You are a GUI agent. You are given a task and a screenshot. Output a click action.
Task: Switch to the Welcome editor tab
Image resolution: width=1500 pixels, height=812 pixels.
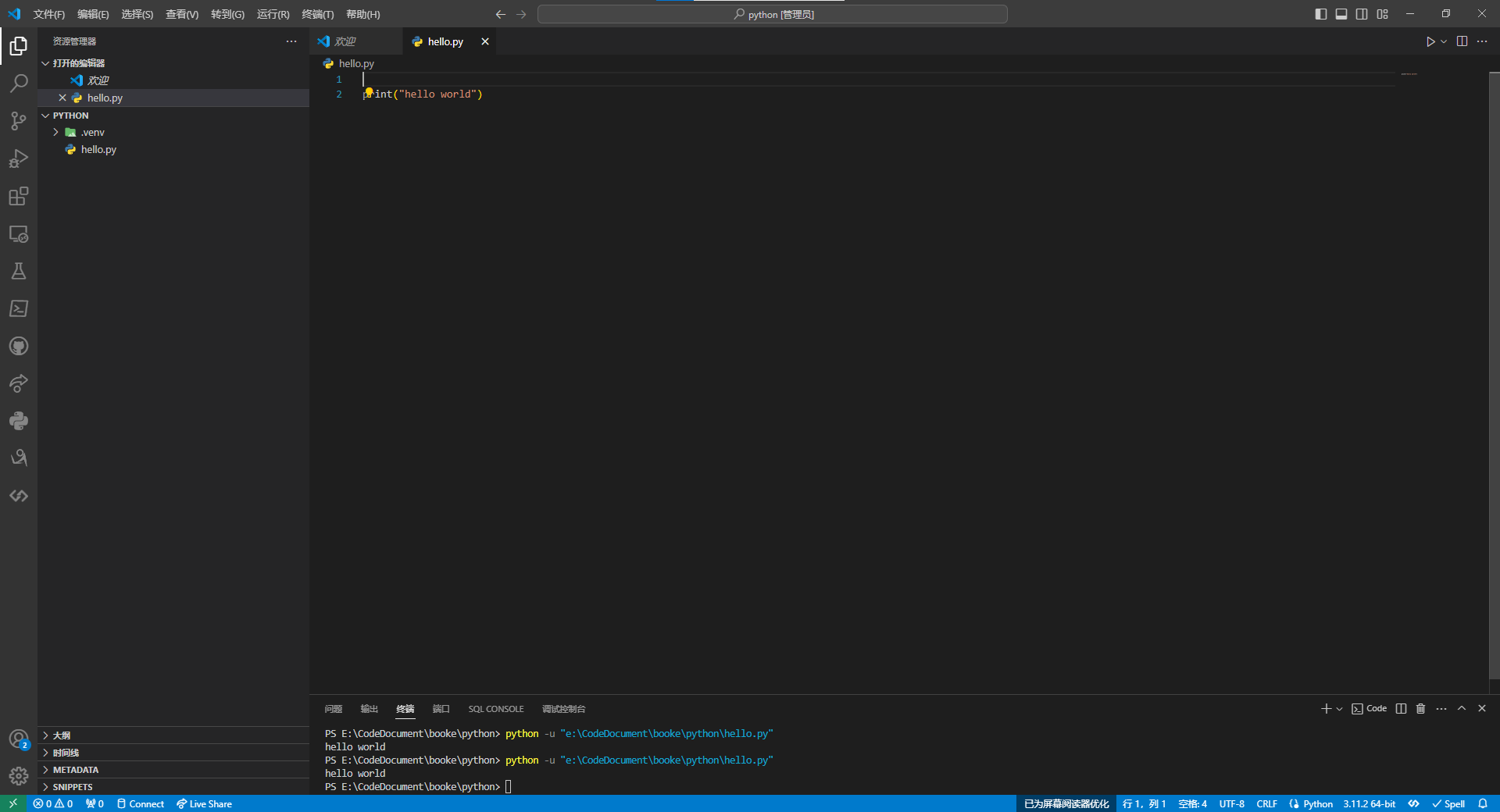[356, 41]
